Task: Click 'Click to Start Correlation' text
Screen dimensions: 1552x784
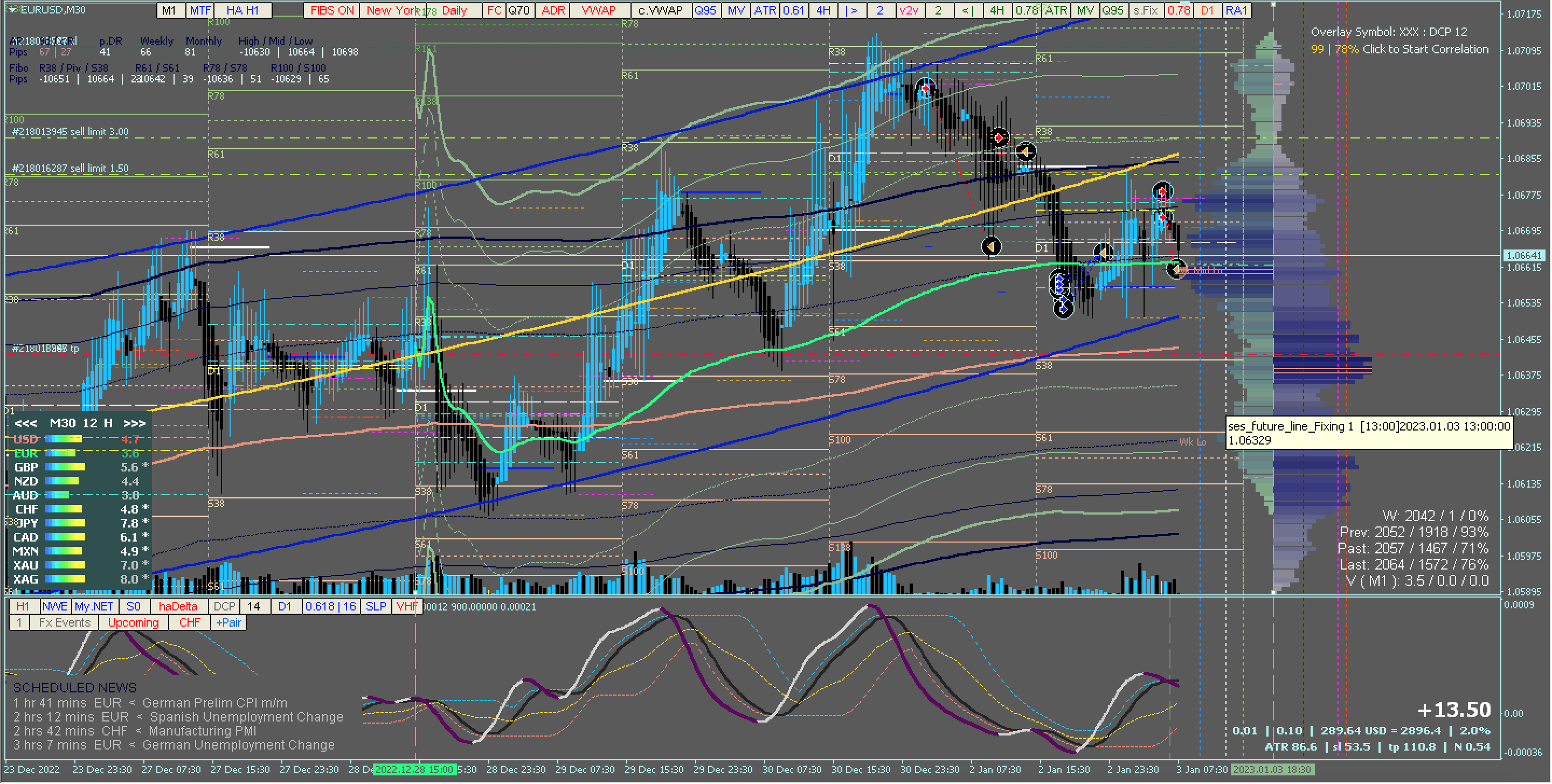Action: point(1425,50)
